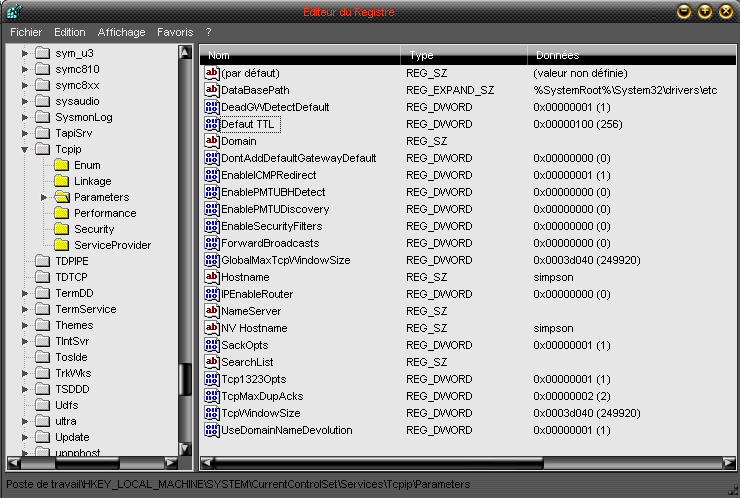The height and width of the screenshot is (498, 740).
Task: Select the Performance subkey
Action: pos(105,213)
